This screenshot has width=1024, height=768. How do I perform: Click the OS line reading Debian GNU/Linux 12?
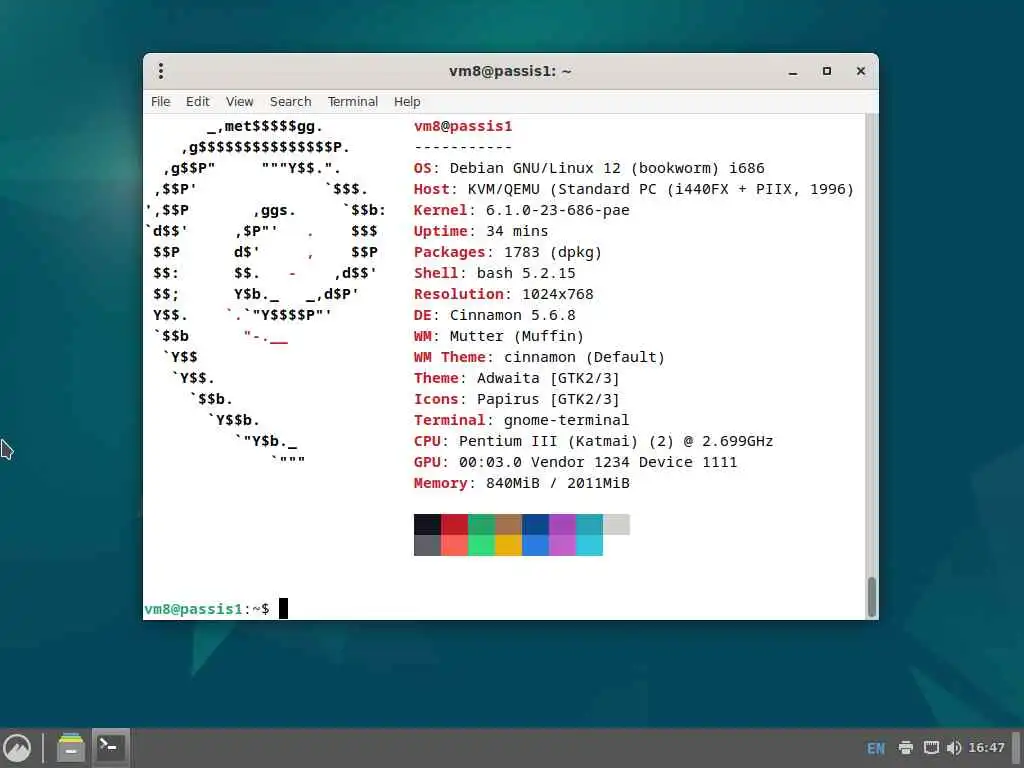[589, 168]
